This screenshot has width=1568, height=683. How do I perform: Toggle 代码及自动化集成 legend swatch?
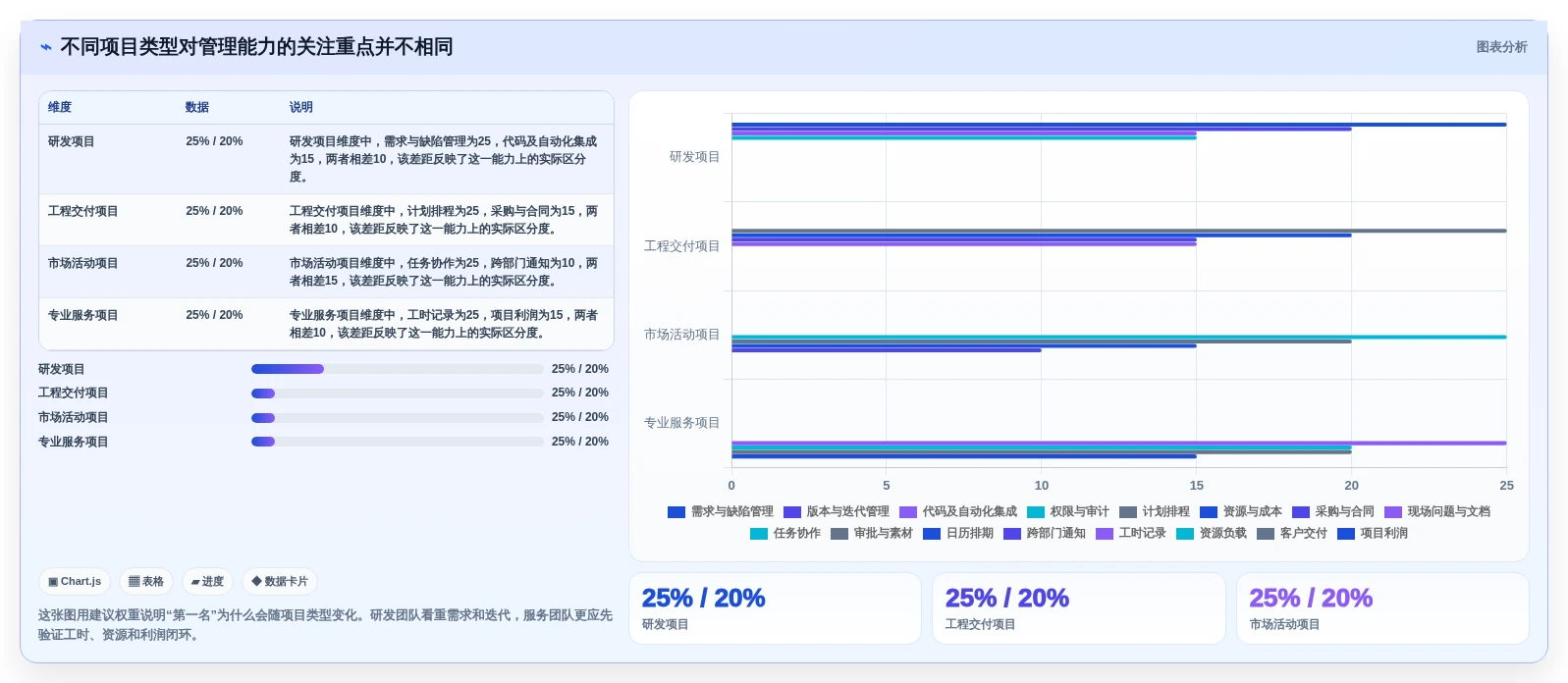908,512
